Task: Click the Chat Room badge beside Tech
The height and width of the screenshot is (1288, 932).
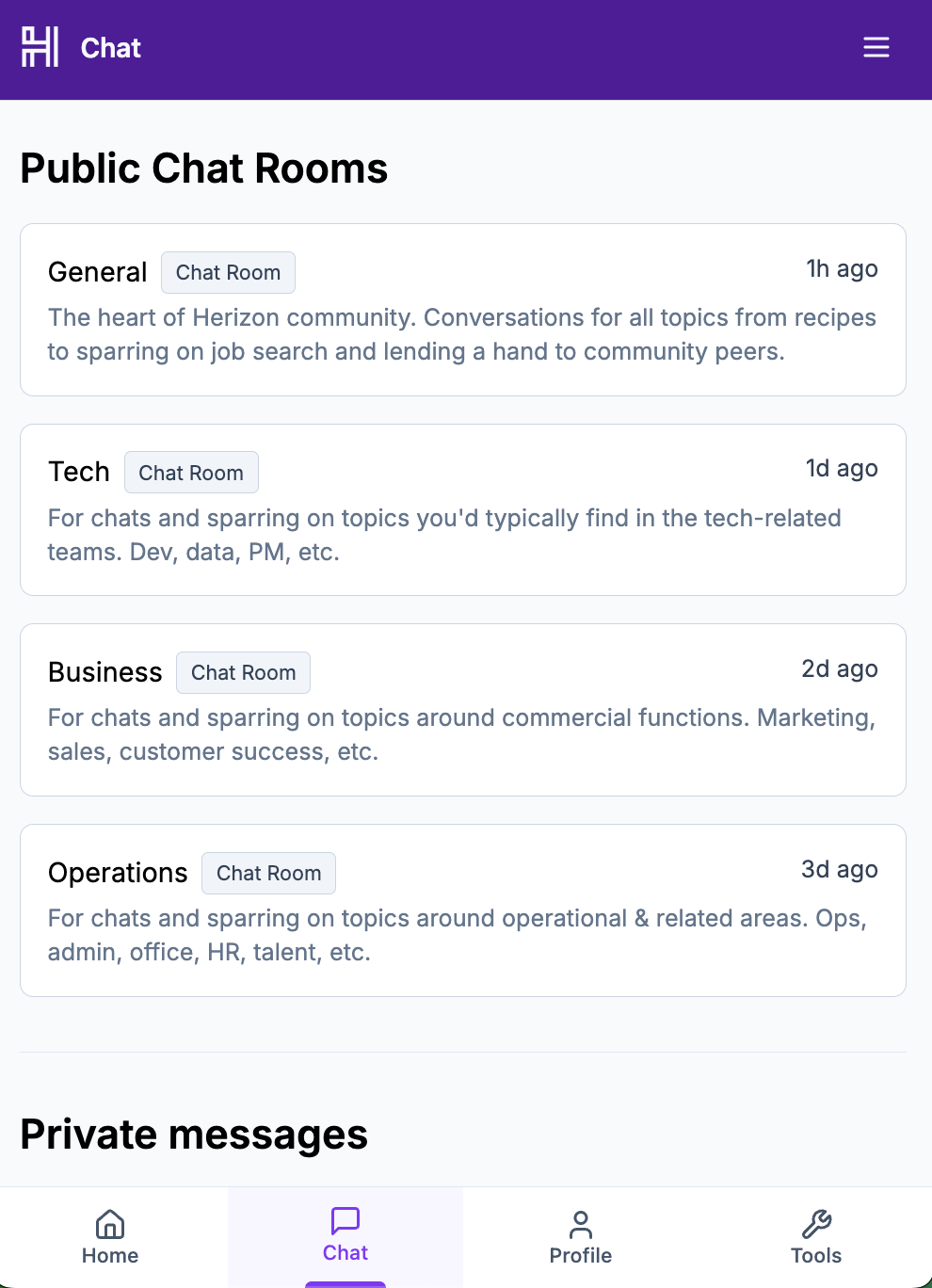Action: [191, 473]
